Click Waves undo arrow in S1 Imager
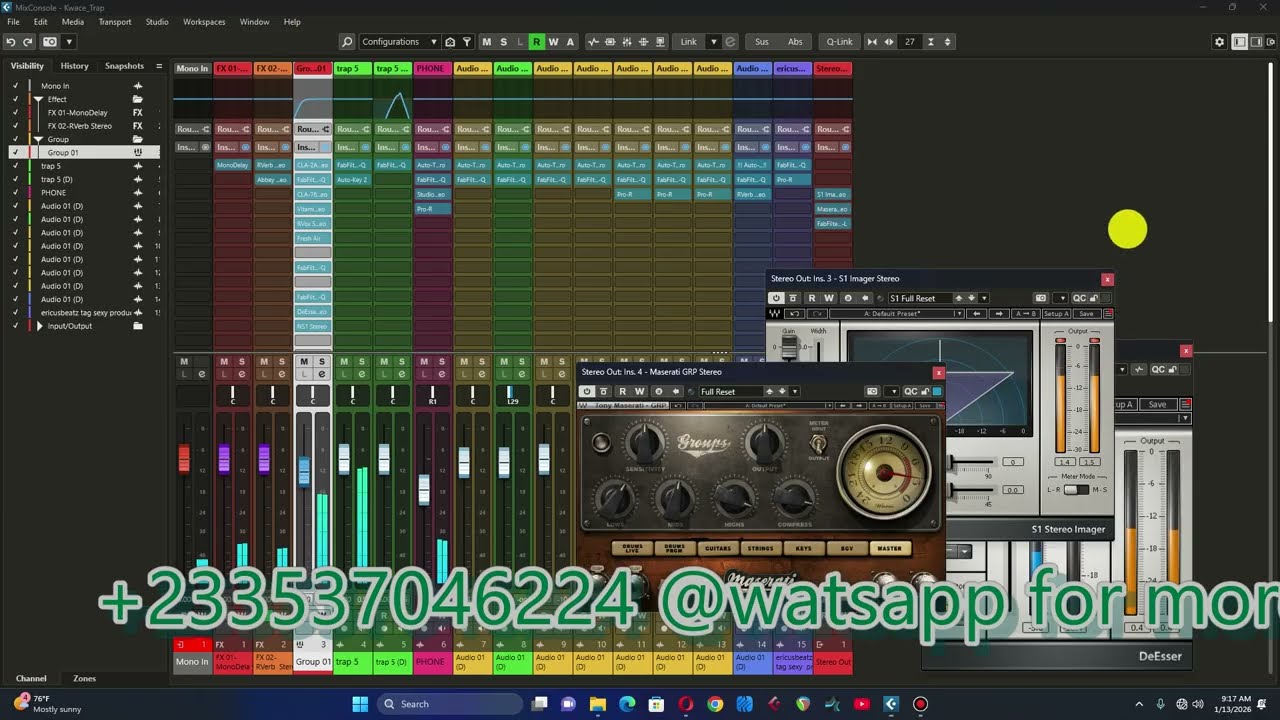This screenshot has height=720, width=1280. pyautogui.click(x=794, y=314)
